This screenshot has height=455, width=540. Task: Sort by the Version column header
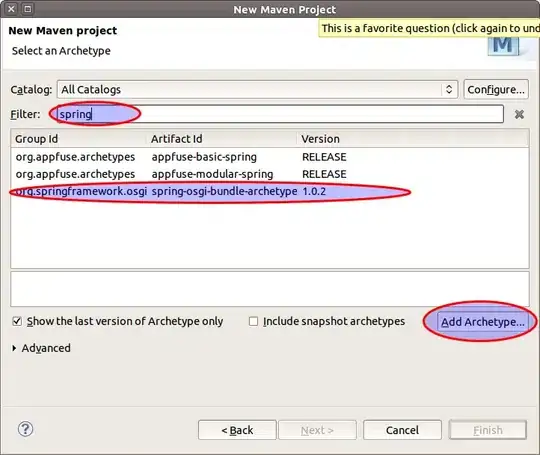(413, 139)
